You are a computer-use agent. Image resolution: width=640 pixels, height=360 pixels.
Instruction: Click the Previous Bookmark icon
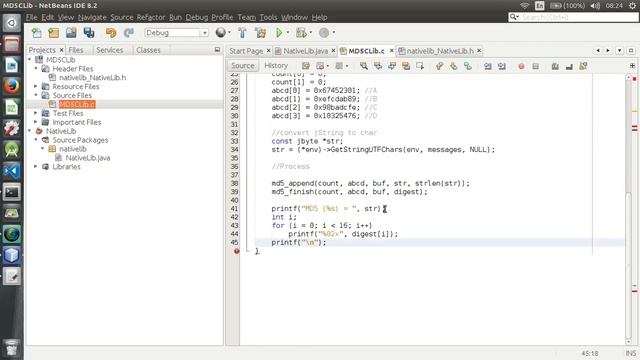point(439,66)
